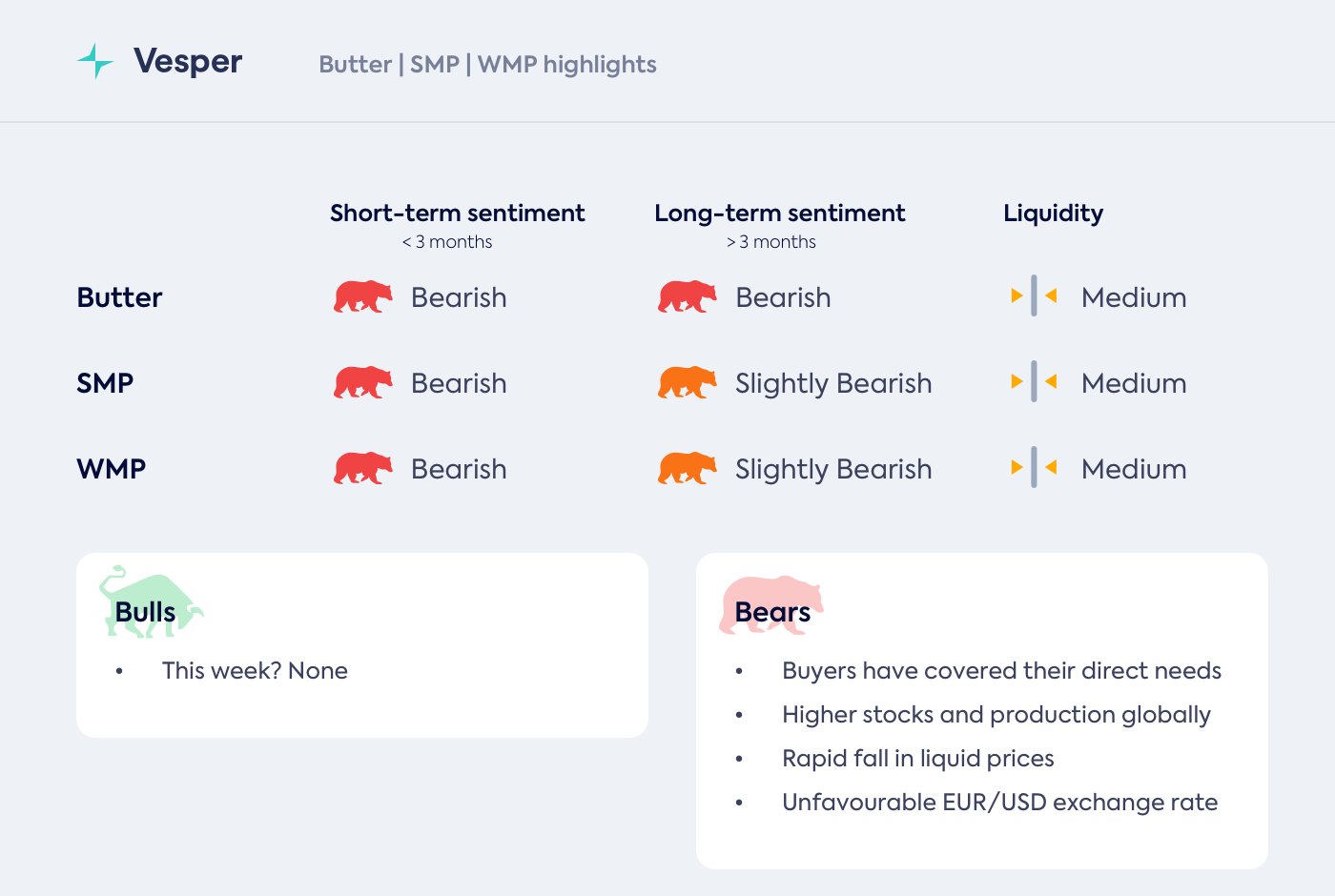Click the WMP liquidity arrows icon

(1034, 468)
